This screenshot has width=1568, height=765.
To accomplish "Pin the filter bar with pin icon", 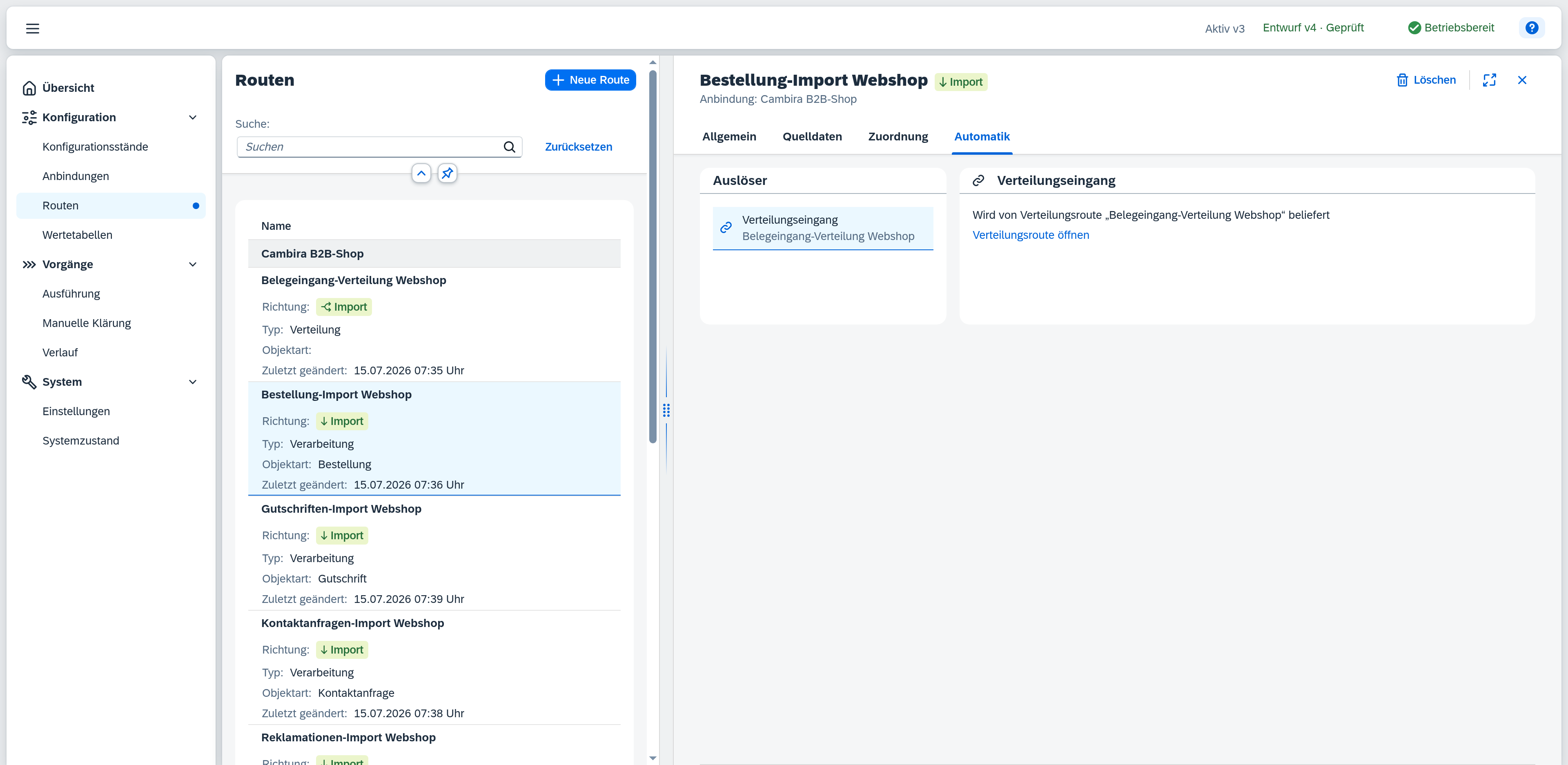I will point(448,173).
